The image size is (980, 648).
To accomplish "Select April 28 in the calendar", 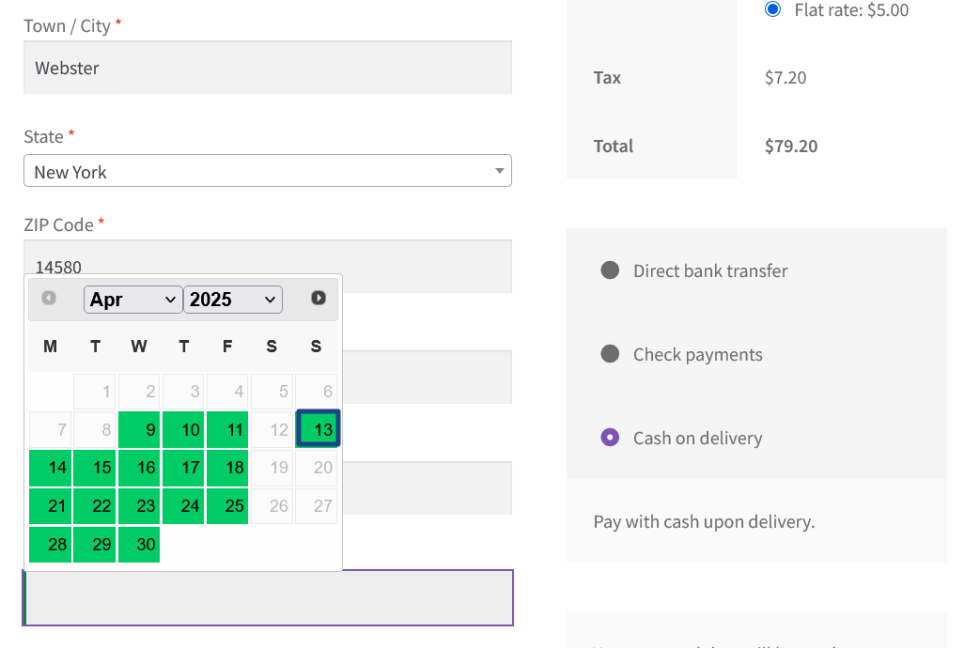I will pyautogui.click(x=51, y=544).
